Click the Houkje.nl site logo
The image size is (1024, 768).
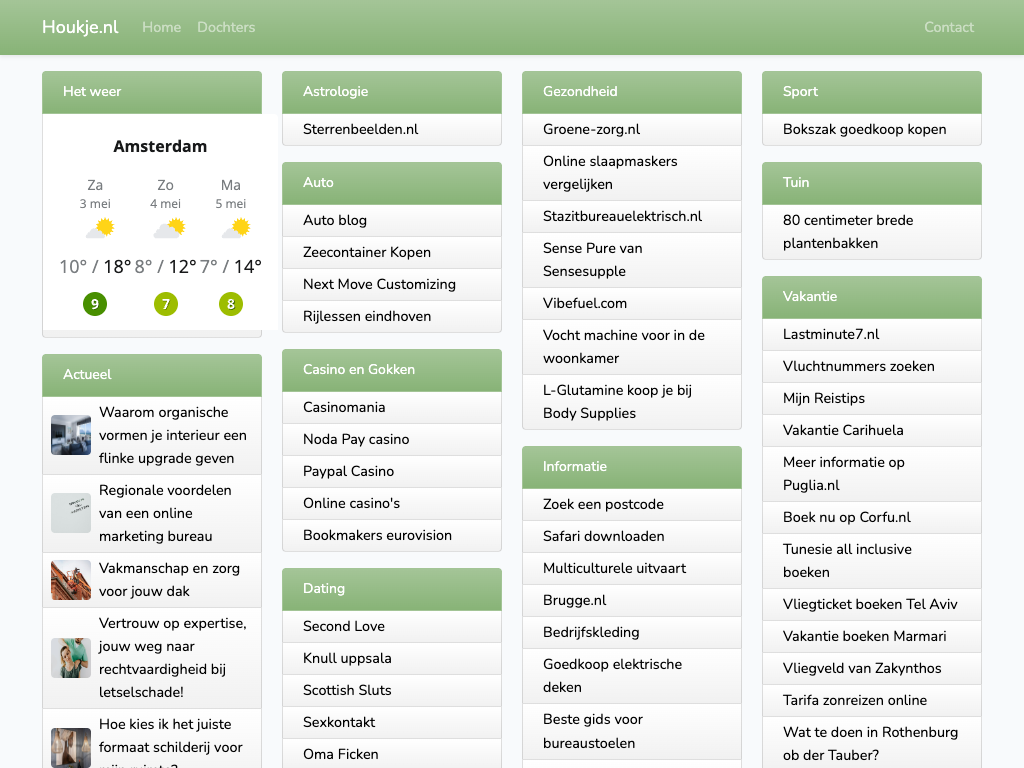pyautogui.click(x=80, y=27)
